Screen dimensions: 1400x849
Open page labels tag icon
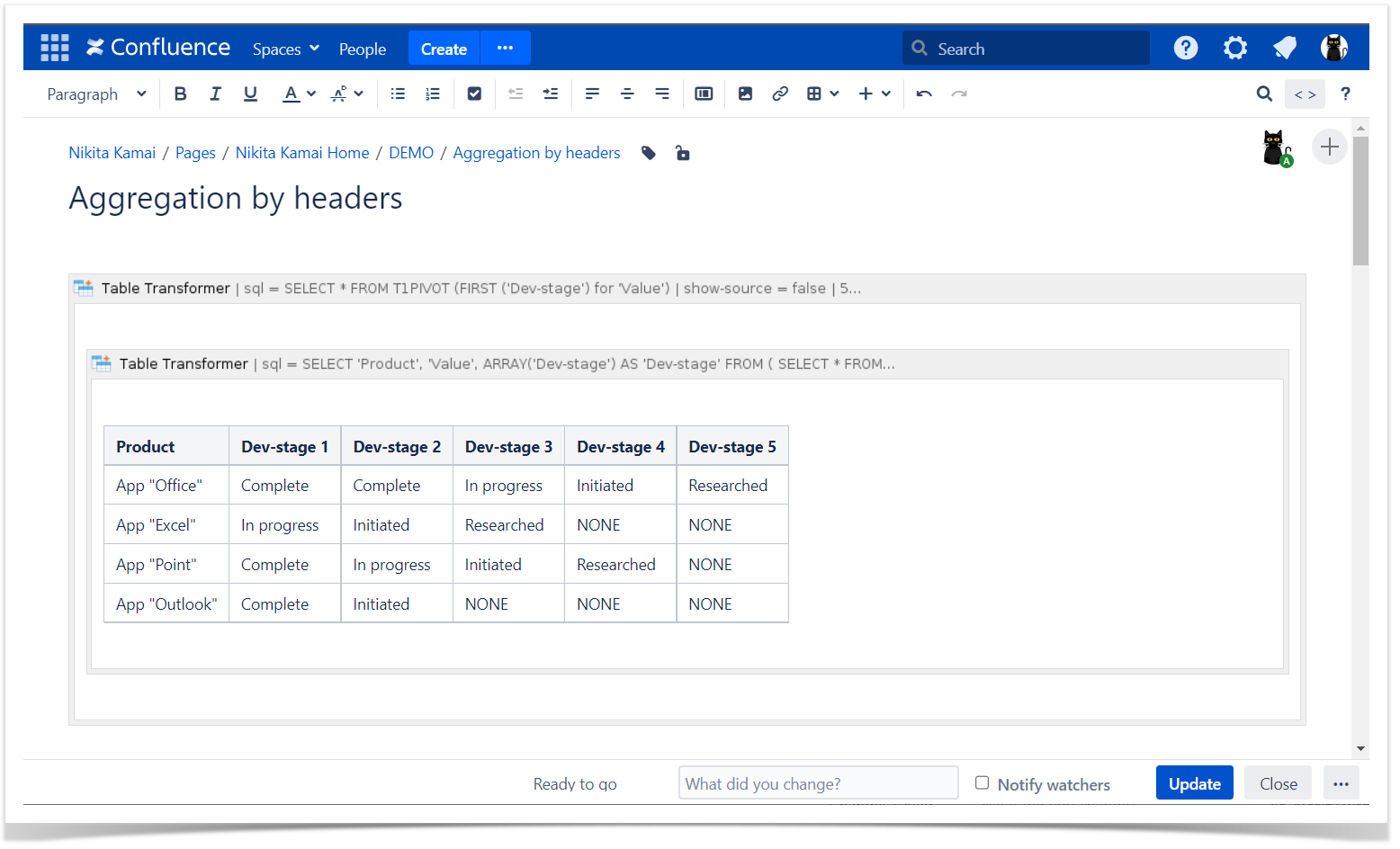tap(649, 153)
